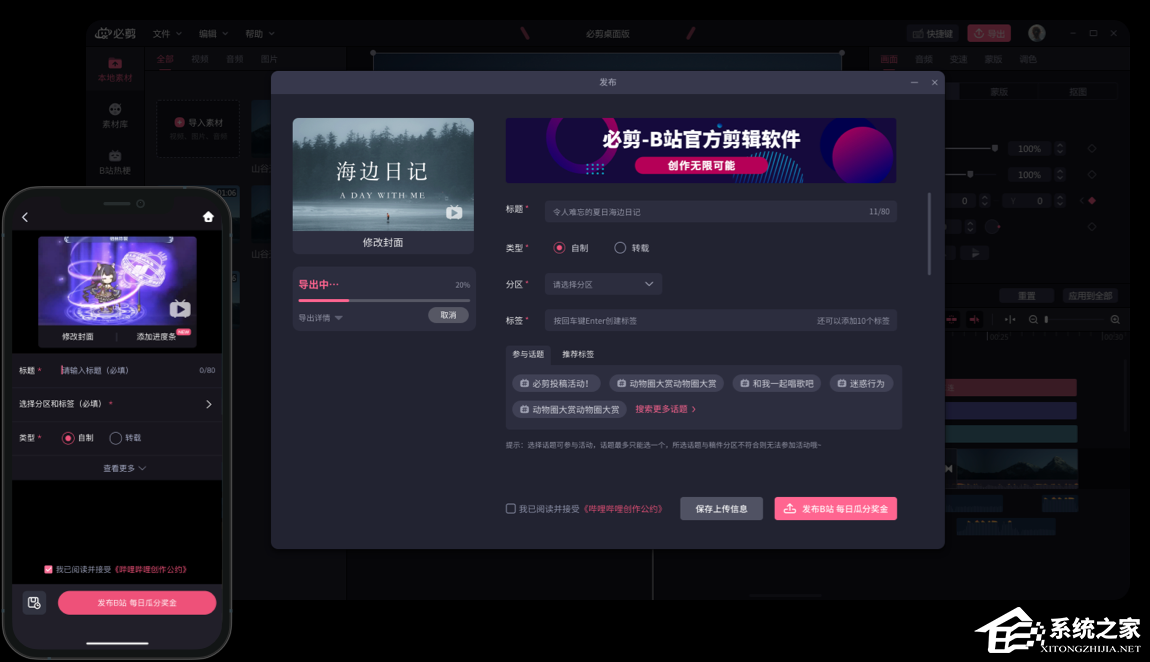Select the 素材库 sidebar icon
The height and width of the screenshot is (662, 1150).
115,108
